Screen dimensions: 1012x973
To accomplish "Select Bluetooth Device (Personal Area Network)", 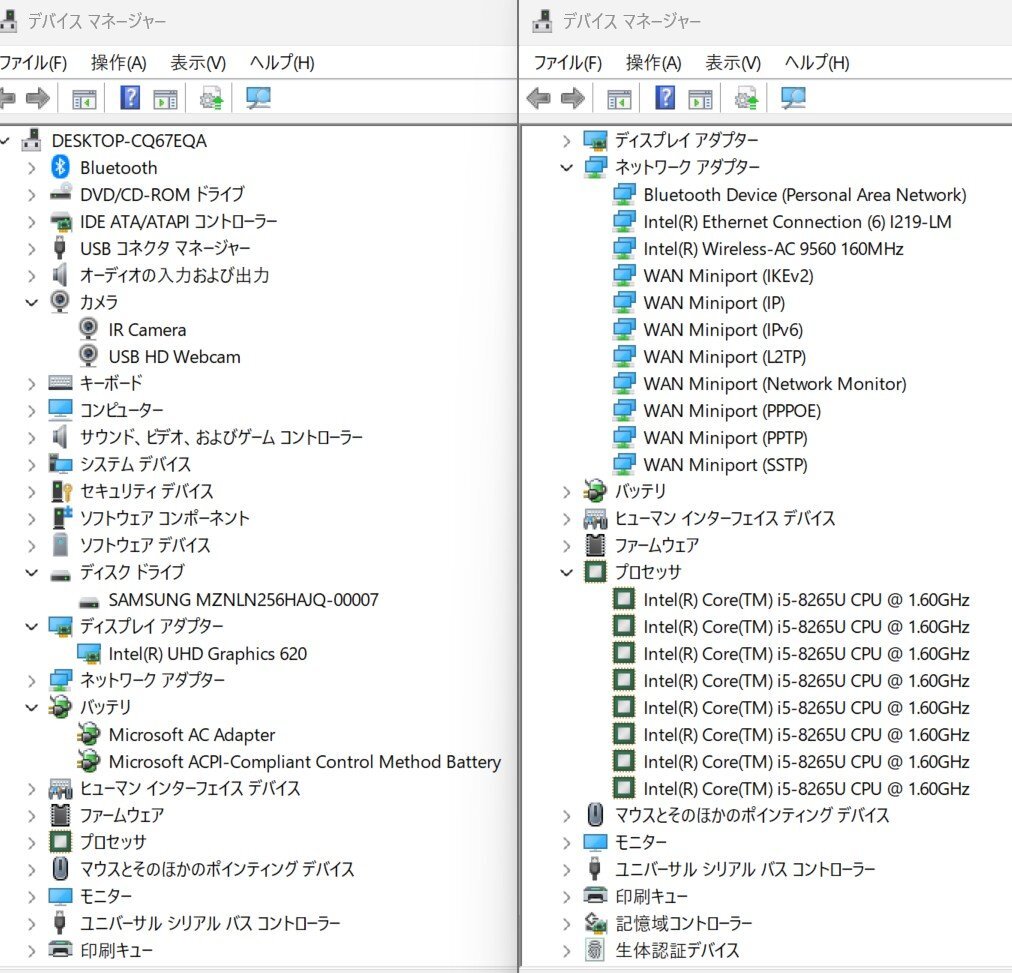I will point(805,194).
